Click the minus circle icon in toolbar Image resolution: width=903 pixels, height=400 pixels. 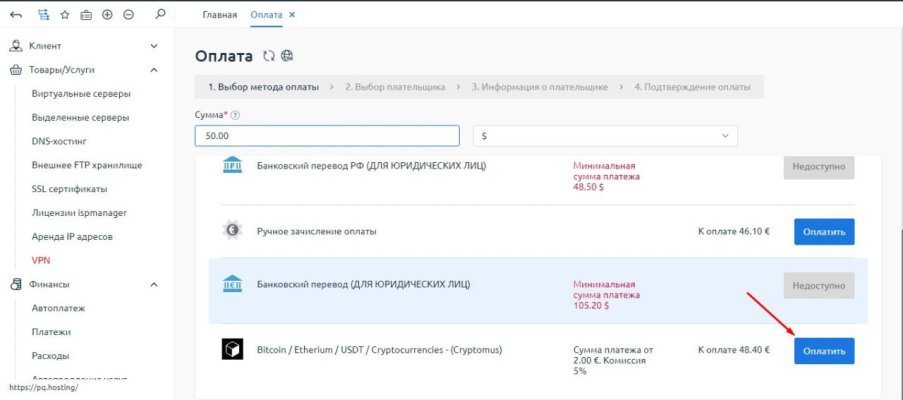[x=128, y=15]
